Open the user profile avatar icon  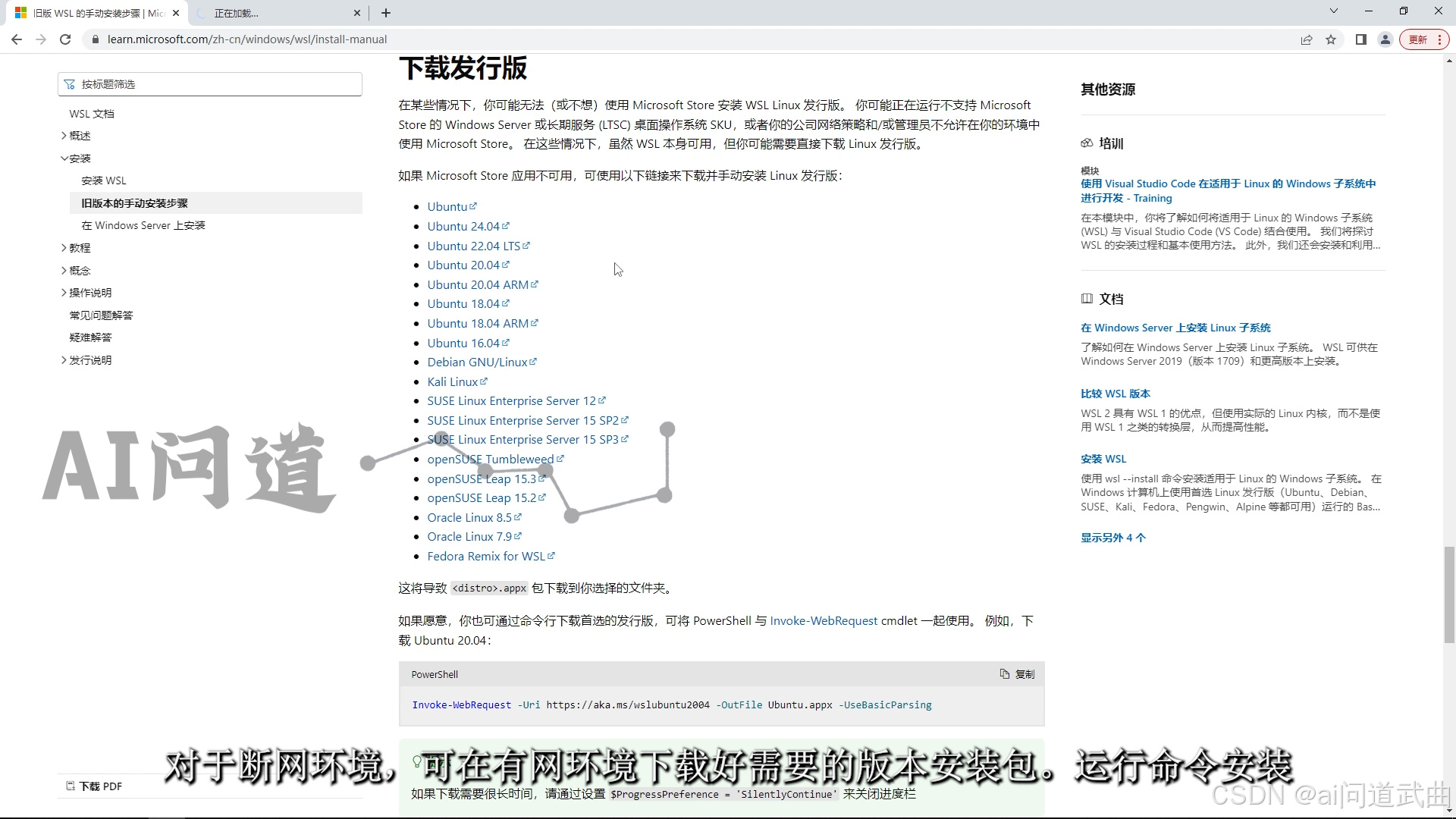1385,39
